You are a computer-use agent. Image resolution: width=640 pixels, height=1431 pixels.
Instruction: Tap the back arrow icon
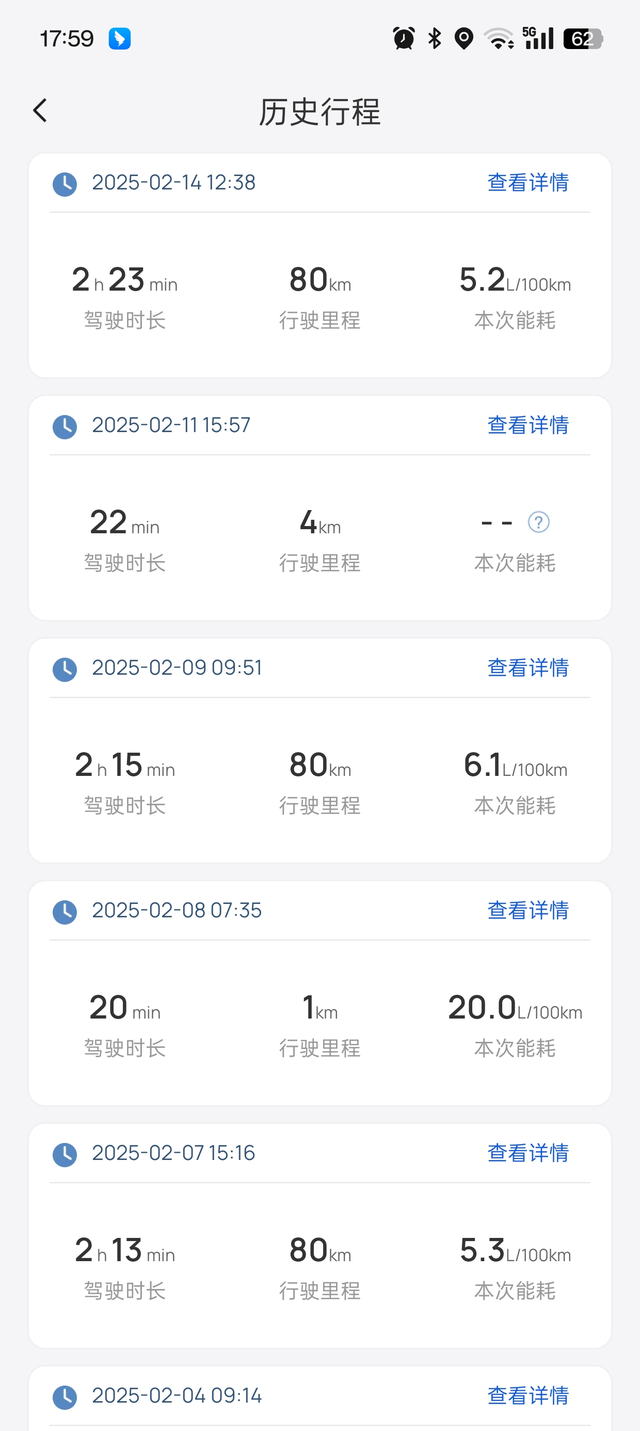click(40, 111)
